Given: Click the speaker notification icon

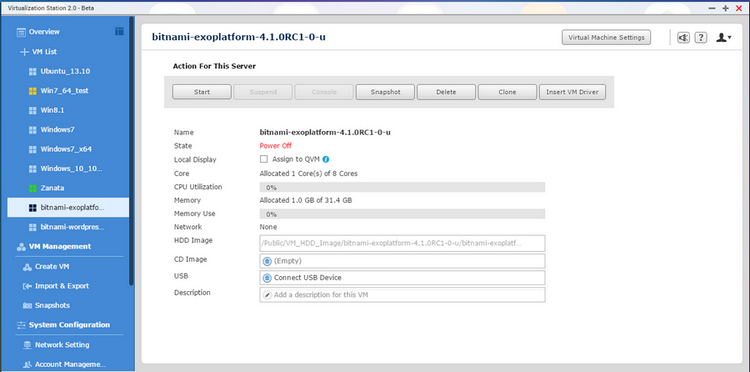Looking at the screenshot, I should click(x=684, y=37).
